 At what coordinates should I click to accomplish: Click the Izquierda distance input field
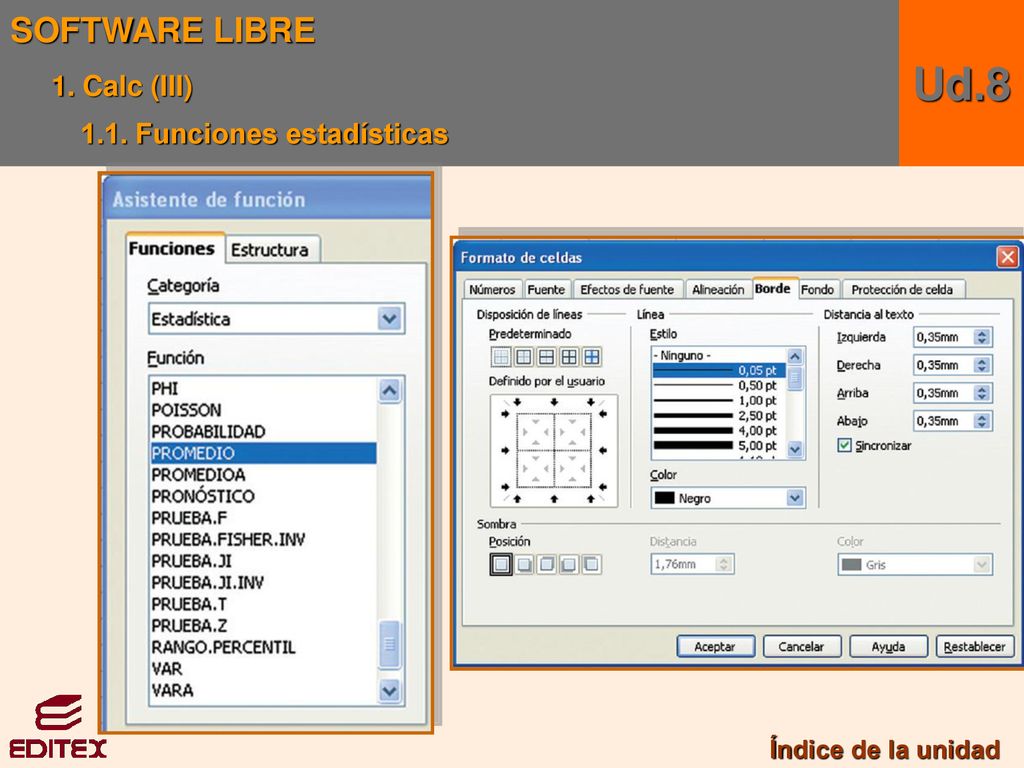[943, 337]
